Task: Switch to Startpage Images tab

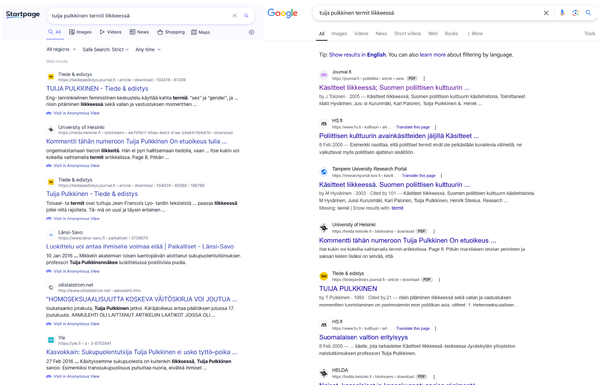Action: [80, 32]
